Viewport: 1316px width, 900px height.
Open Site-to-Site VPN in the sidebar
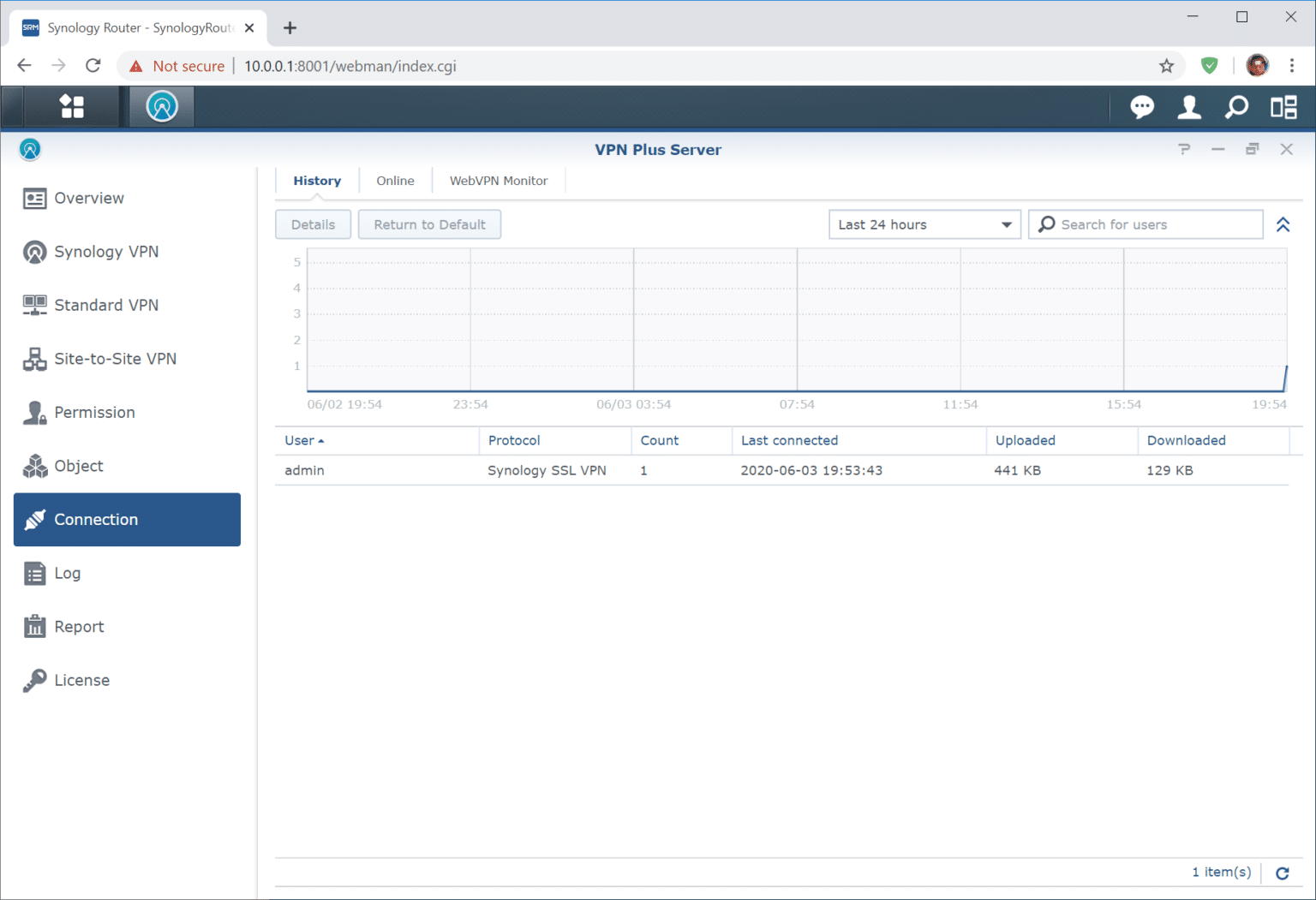127,359
